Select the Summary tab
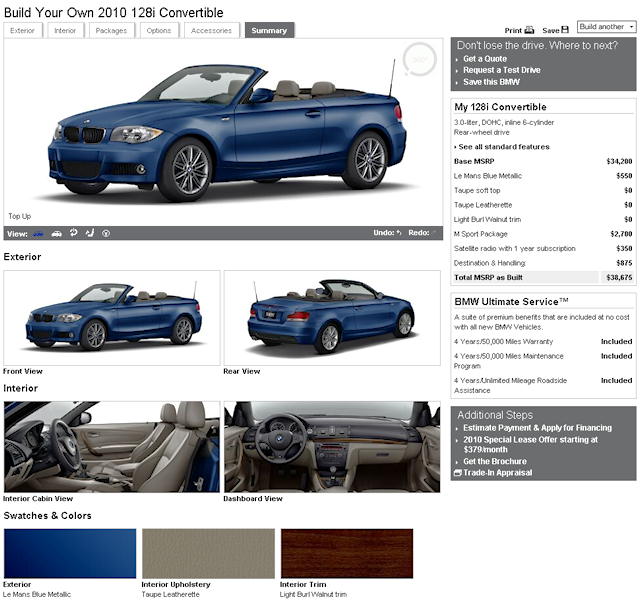 (269, 30)
